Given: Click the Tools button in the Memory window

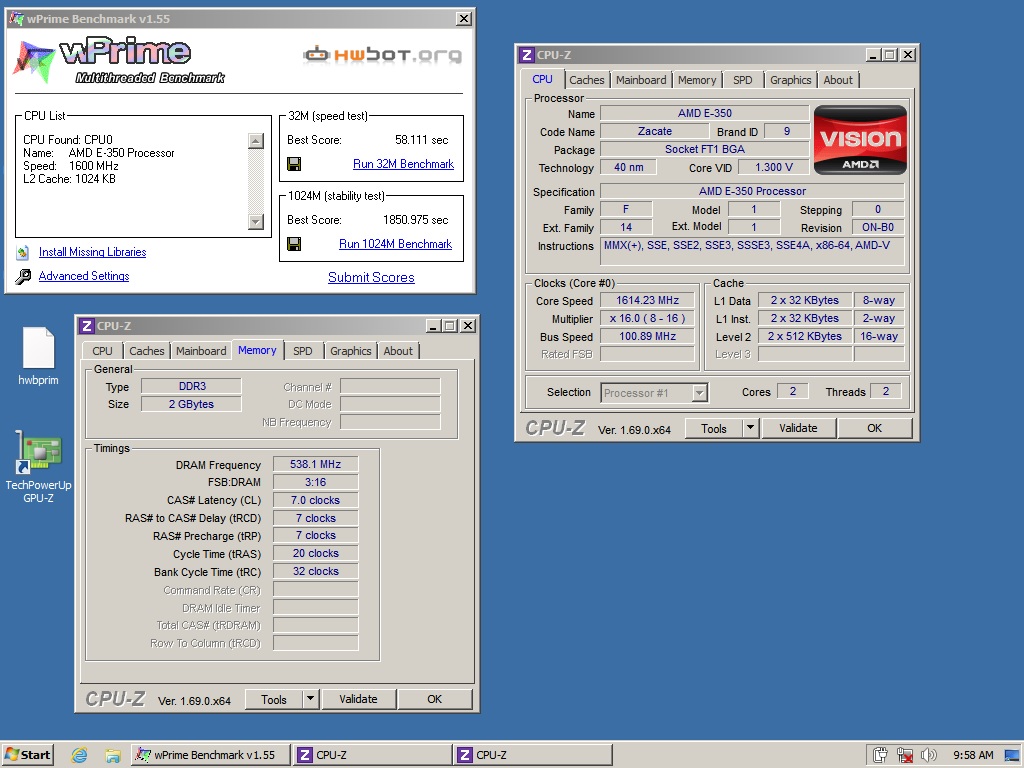Looking at the screenshot, I should [274, 699].
